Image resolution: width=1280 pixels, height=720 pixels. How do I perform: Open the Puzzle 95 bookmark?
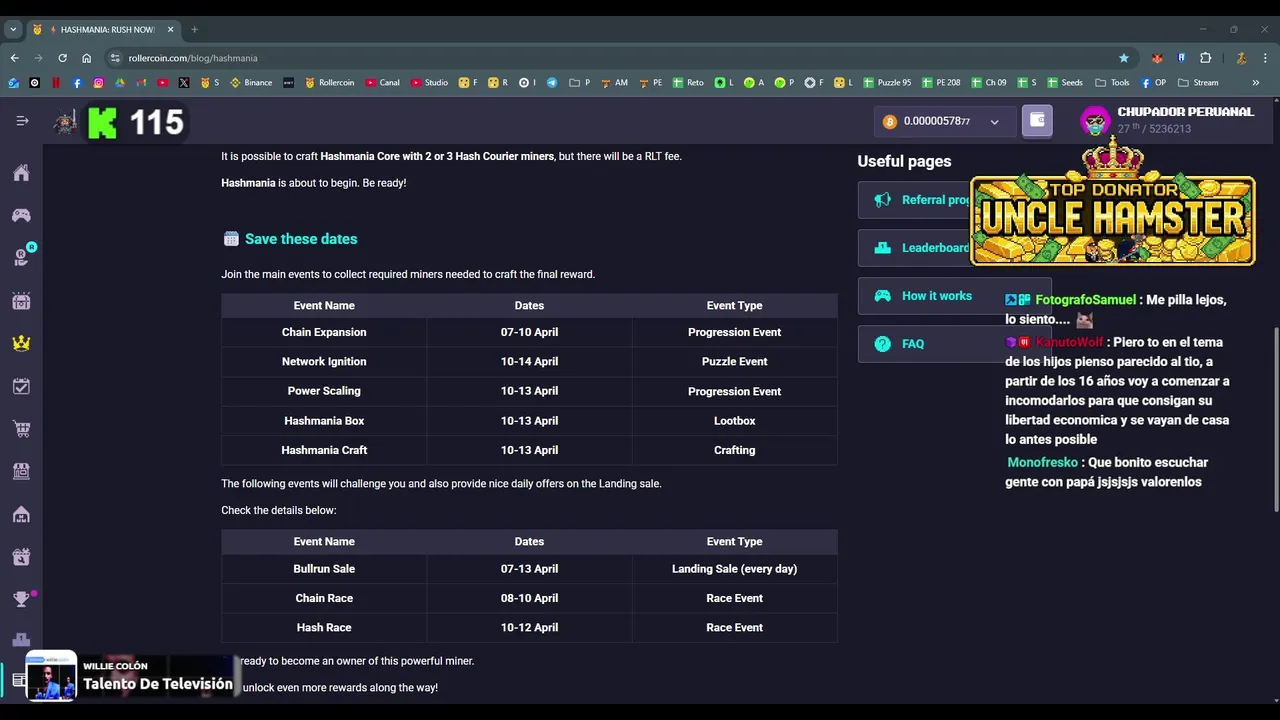pyautogui.click(x=887, y=83)
